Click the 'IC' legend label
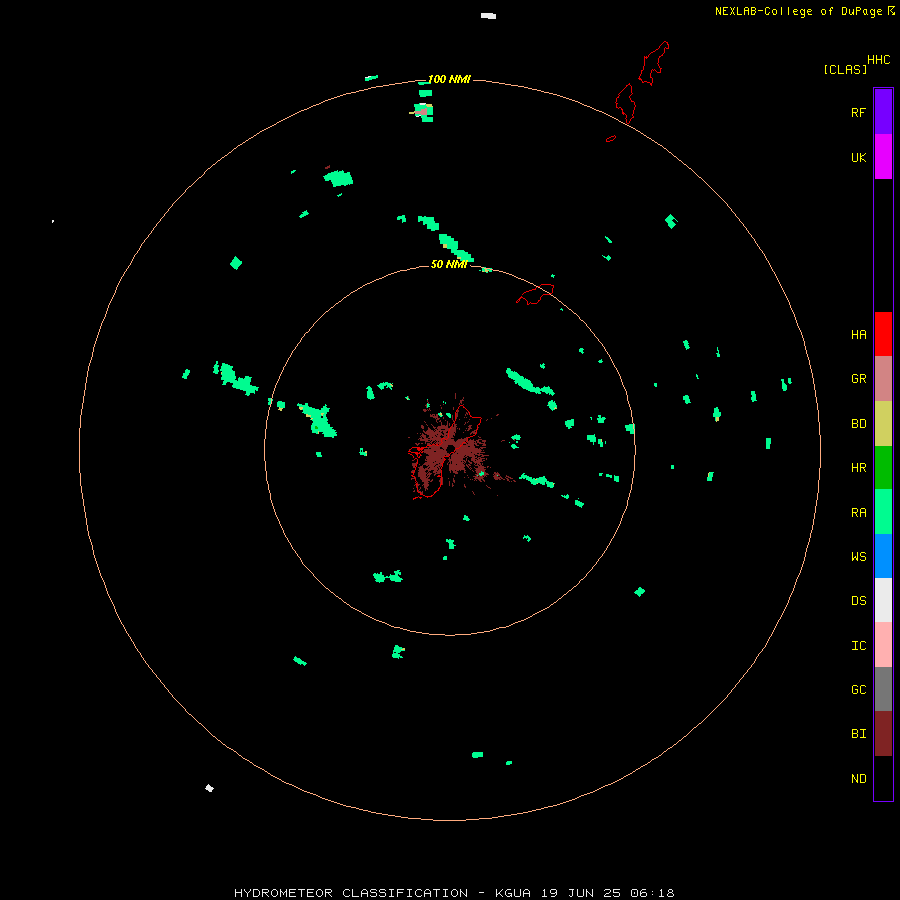Screen dimensions: 900x900 pyautogui.click(x=858, y=646)
